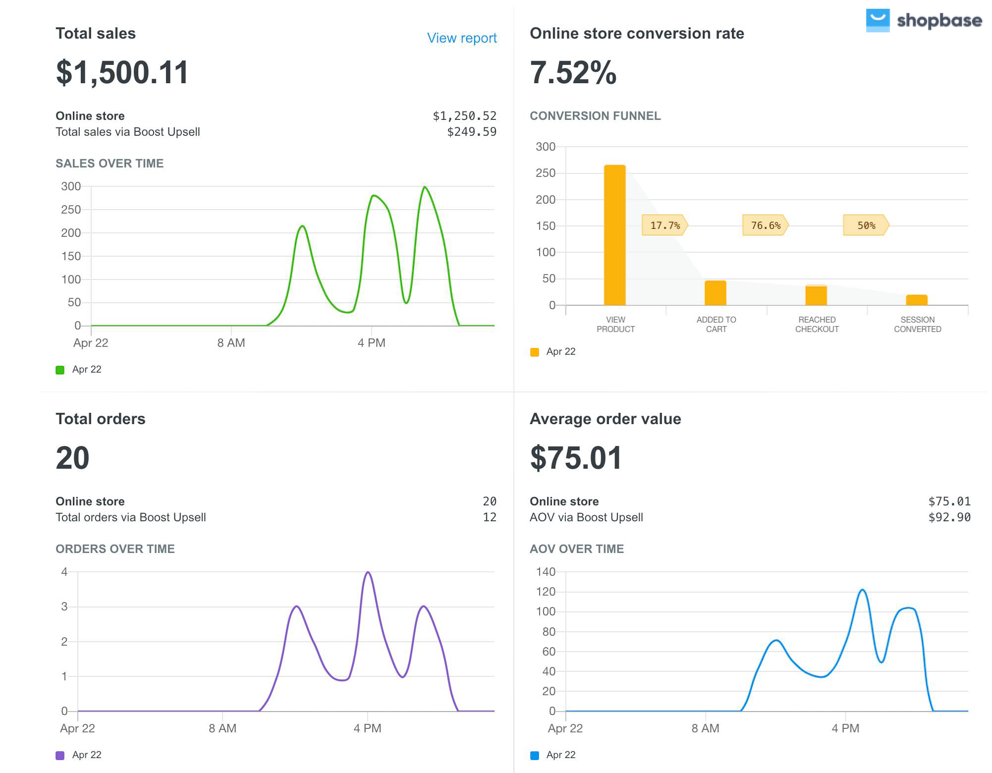
Task: Click the Total sales card heading
Action: (x=96, y=34)
